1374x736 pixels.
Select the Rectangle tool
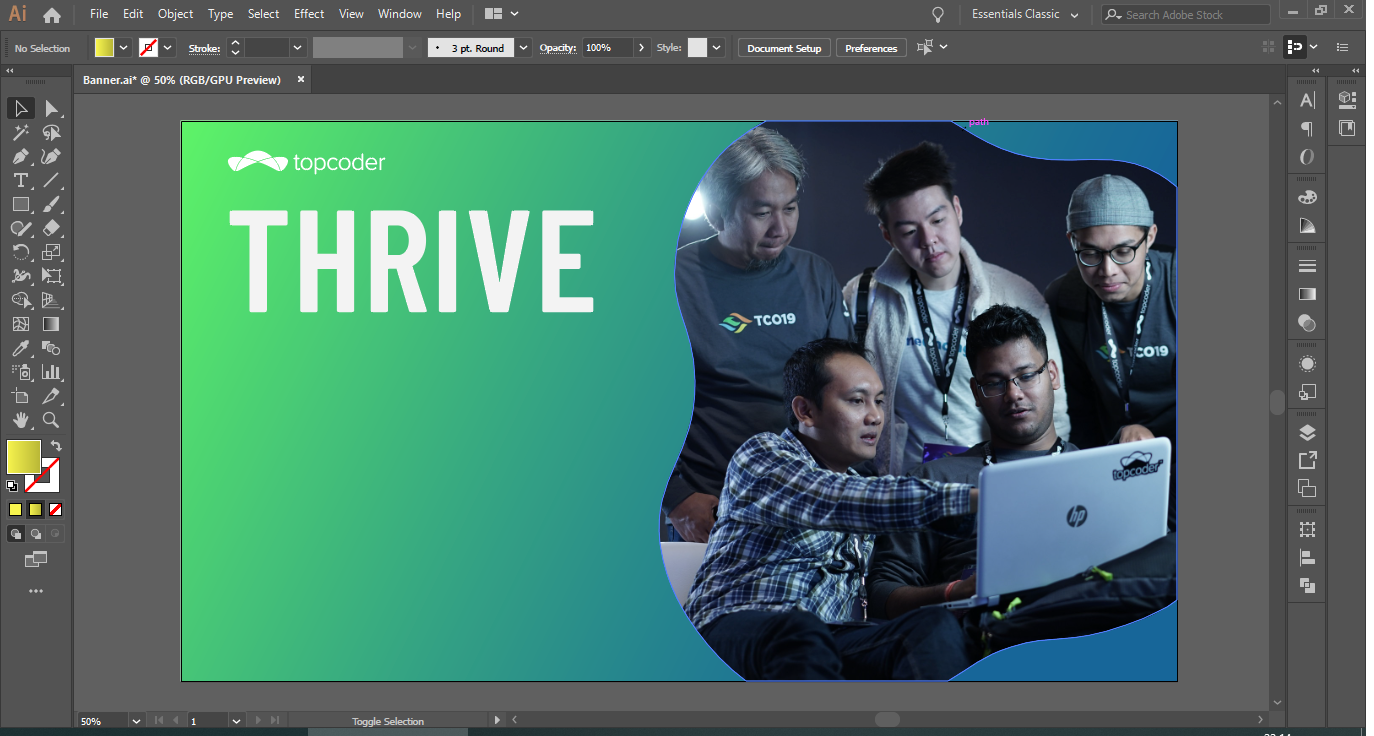click(x=20, y=204)
